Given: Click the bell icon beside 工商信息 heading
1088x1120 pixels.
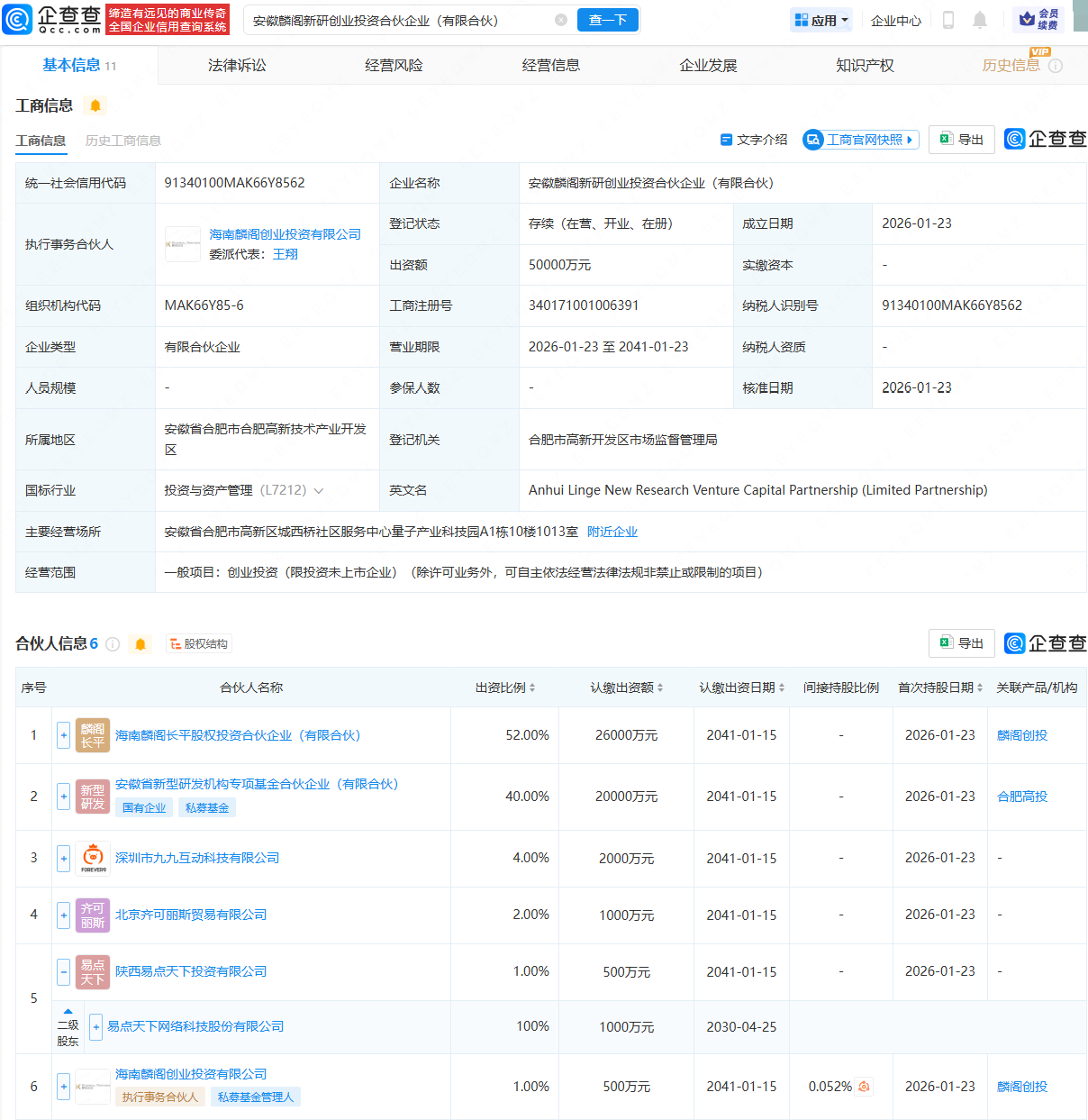Looking at the screenshot, I should tap(95, 105).
